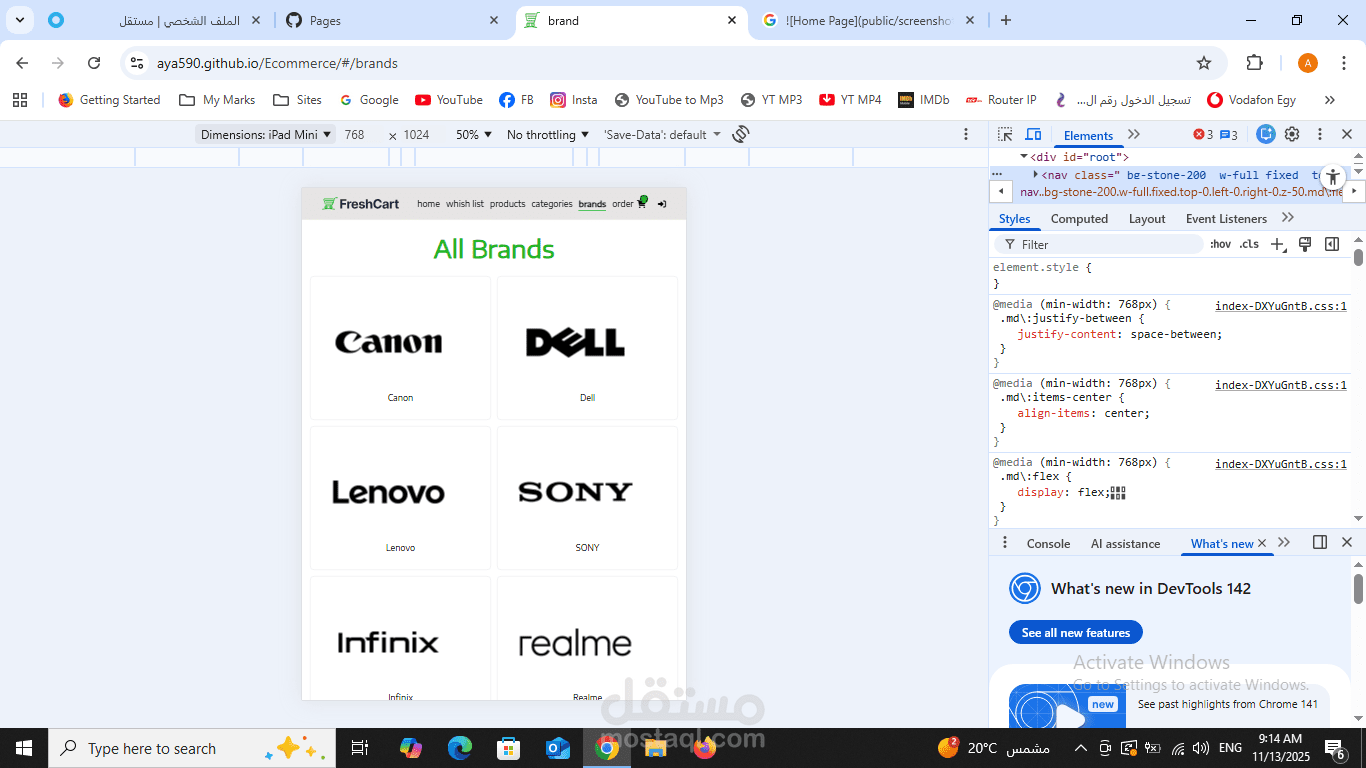The image size is (1366, 768).
Task: Open the 50% zoom dropdown
Action: [474, 134]
